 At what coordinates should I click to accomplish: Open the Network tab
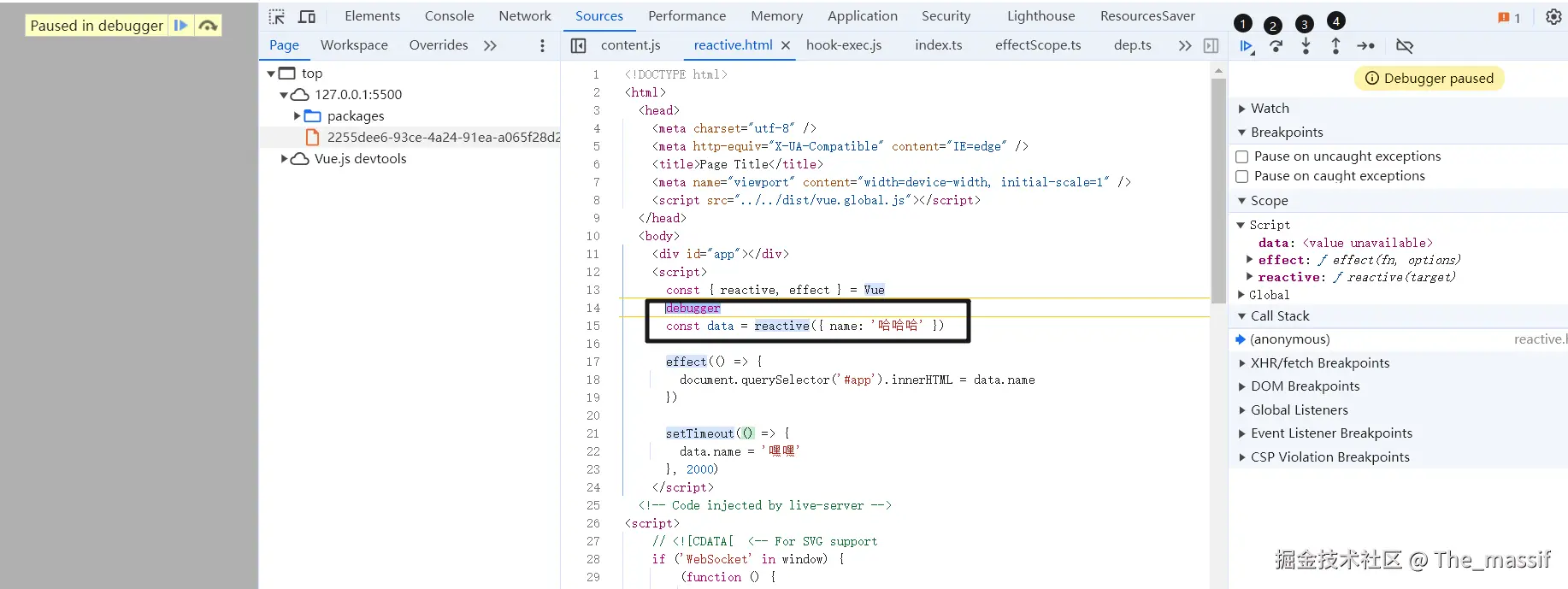point(525,16)
